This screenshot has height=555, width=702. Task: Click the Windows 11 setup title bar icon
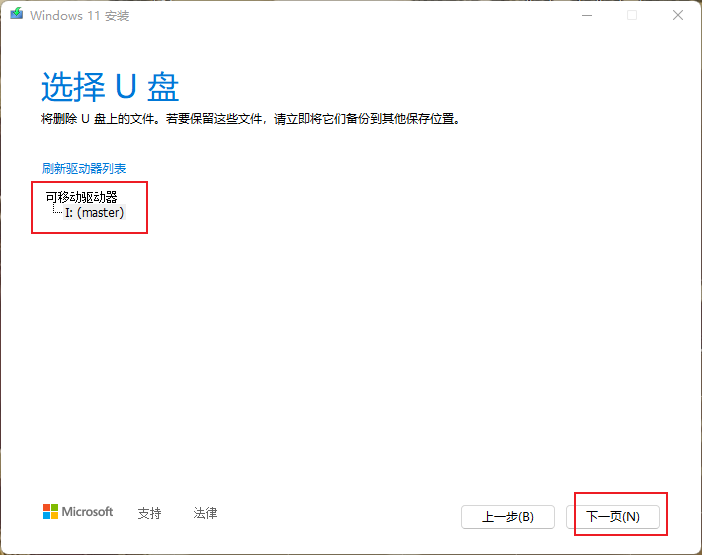click(x=17, y=14)
